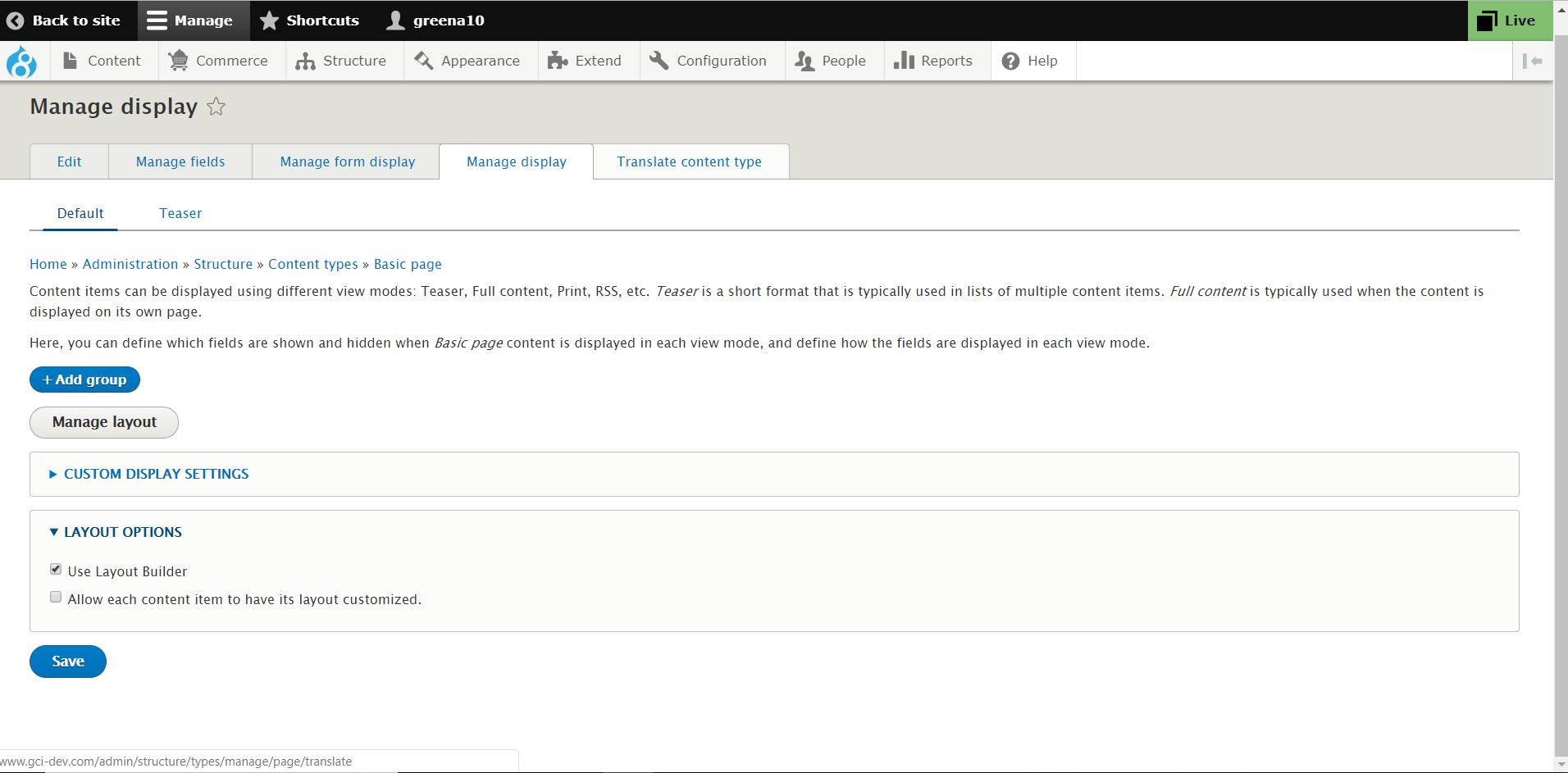Open Appearance via the paintbrush icon
This screenshot has width=1568, height=773.
click(x=422, y=60)
